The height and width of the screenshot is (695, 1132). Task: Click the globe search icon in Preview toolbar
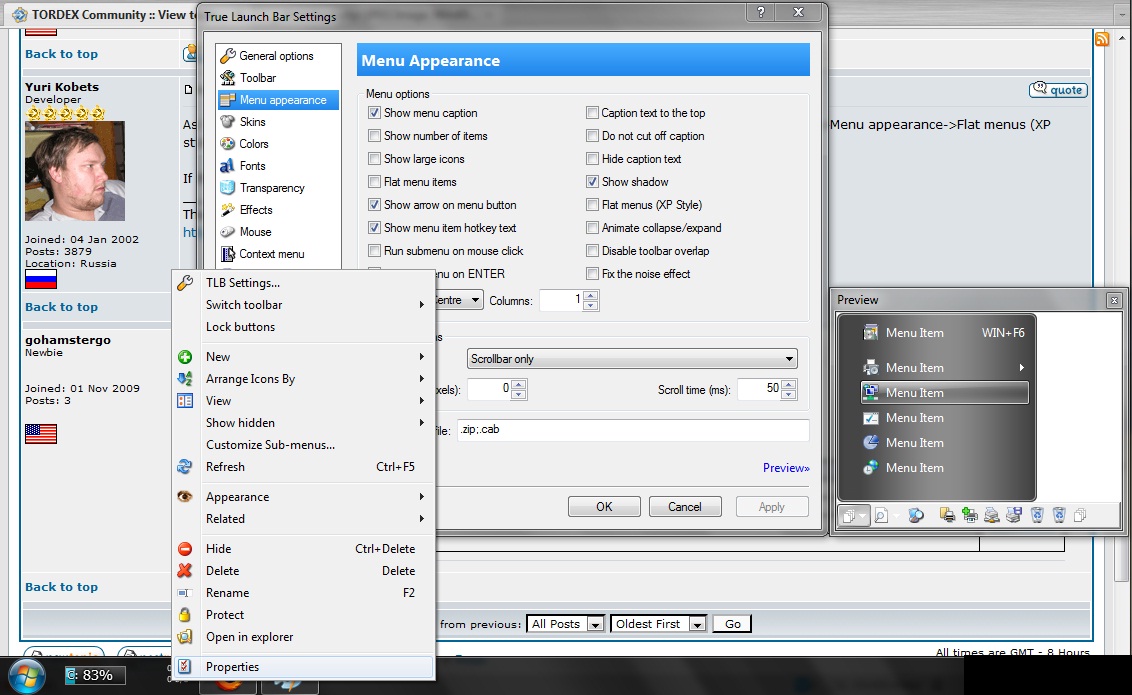click(x=915, y=515)
